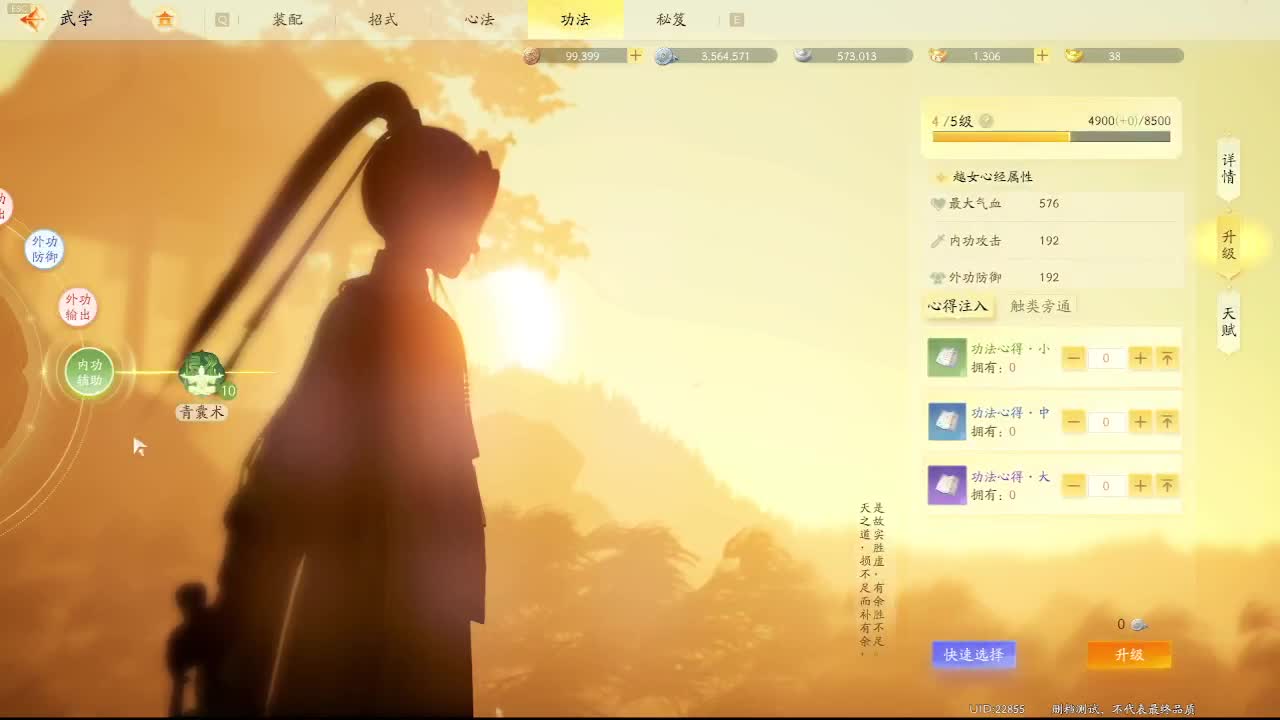The width and height of the screenshot is (1280, 720).
Task: Click the E key tab-switch icon
Action: pyautogui.click(x=737, y=20)
